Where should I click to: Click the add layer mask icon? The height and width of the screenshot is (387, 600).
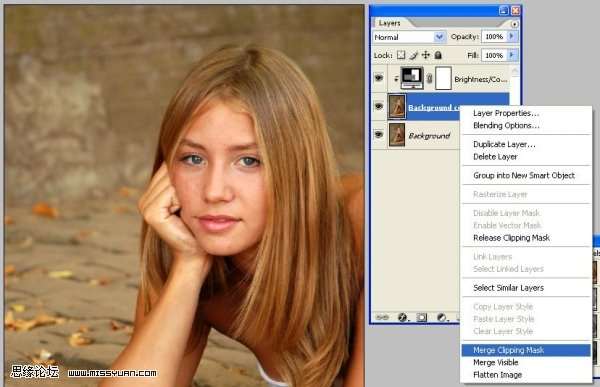click(x=422, y=317)
